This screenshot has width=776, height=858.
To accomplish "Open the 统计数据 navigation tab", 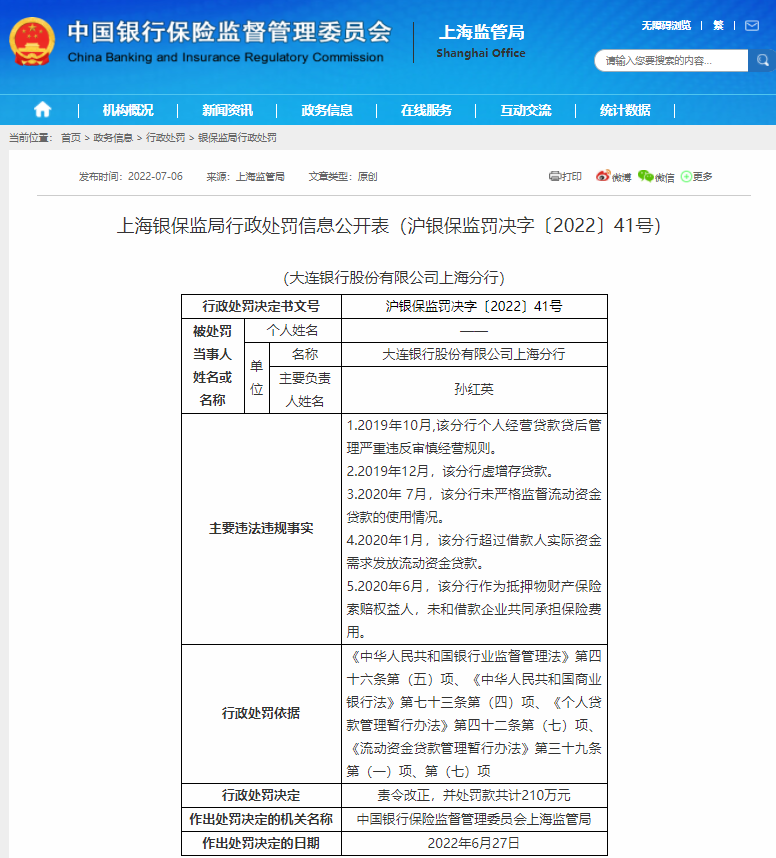I will click(625, 110).
